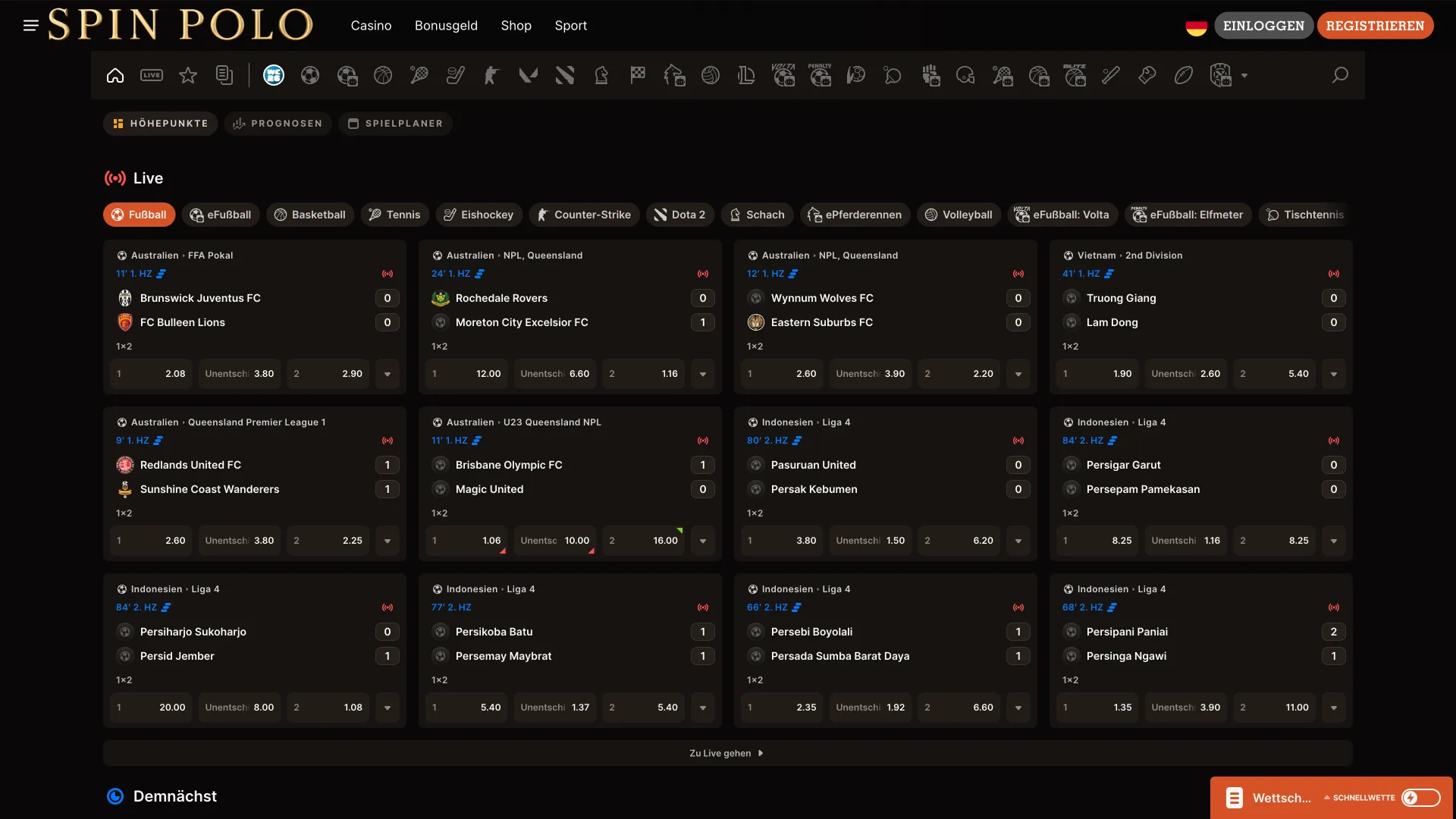Select the Penalty eFootball icon
1456x819 pixels.
820,75
